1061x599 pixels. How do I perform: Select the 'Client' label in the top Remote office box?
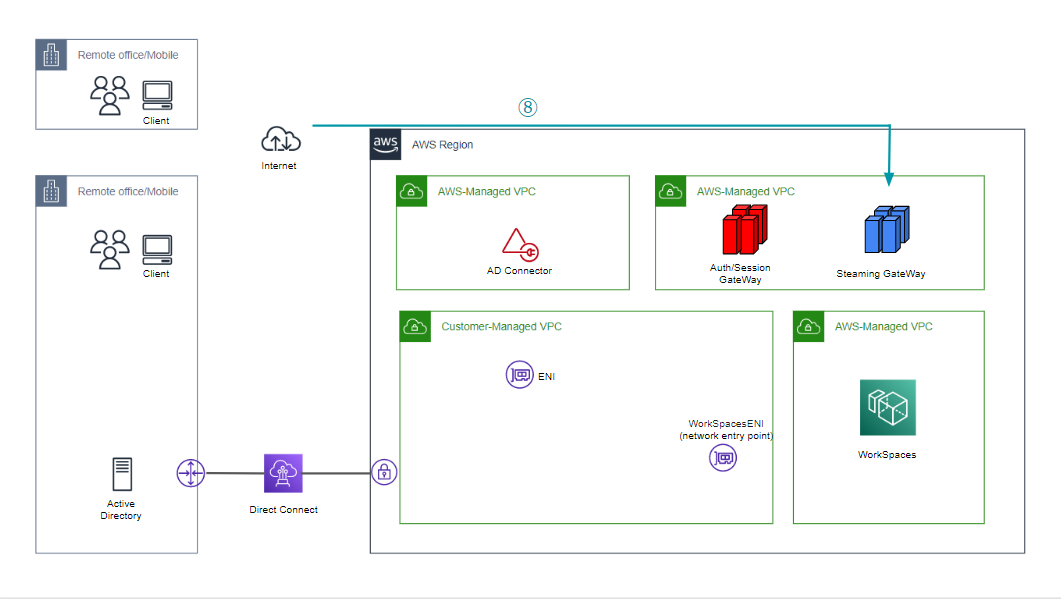click(156, 120)
